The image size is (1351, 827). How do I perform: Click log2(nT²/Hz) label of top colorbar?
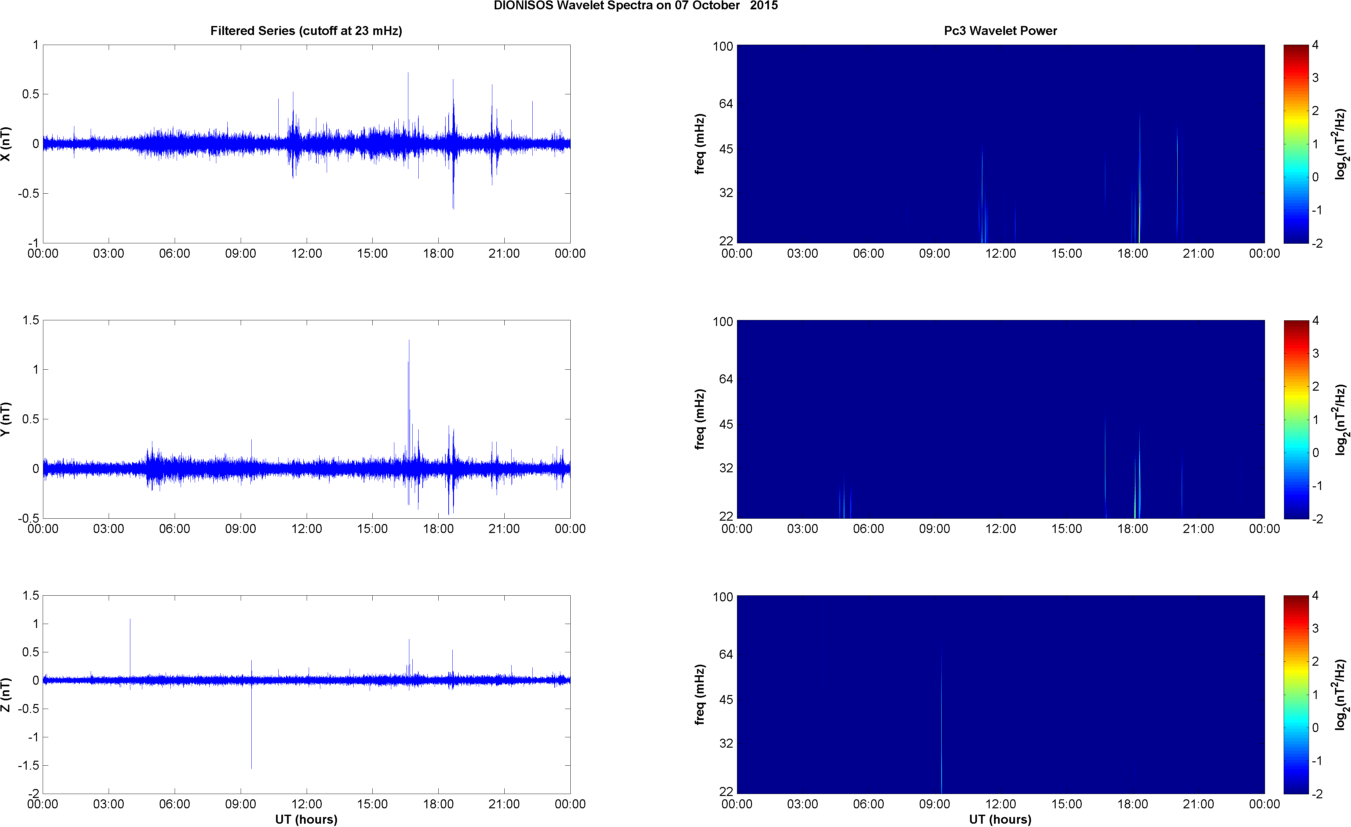coord(1342,143)
